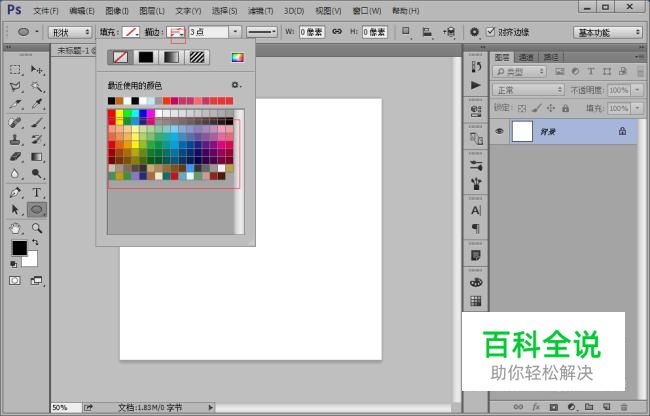Choose the no-color fill option
The height and width of the screenshot is (416, 650).
click(x=120, y=57)
